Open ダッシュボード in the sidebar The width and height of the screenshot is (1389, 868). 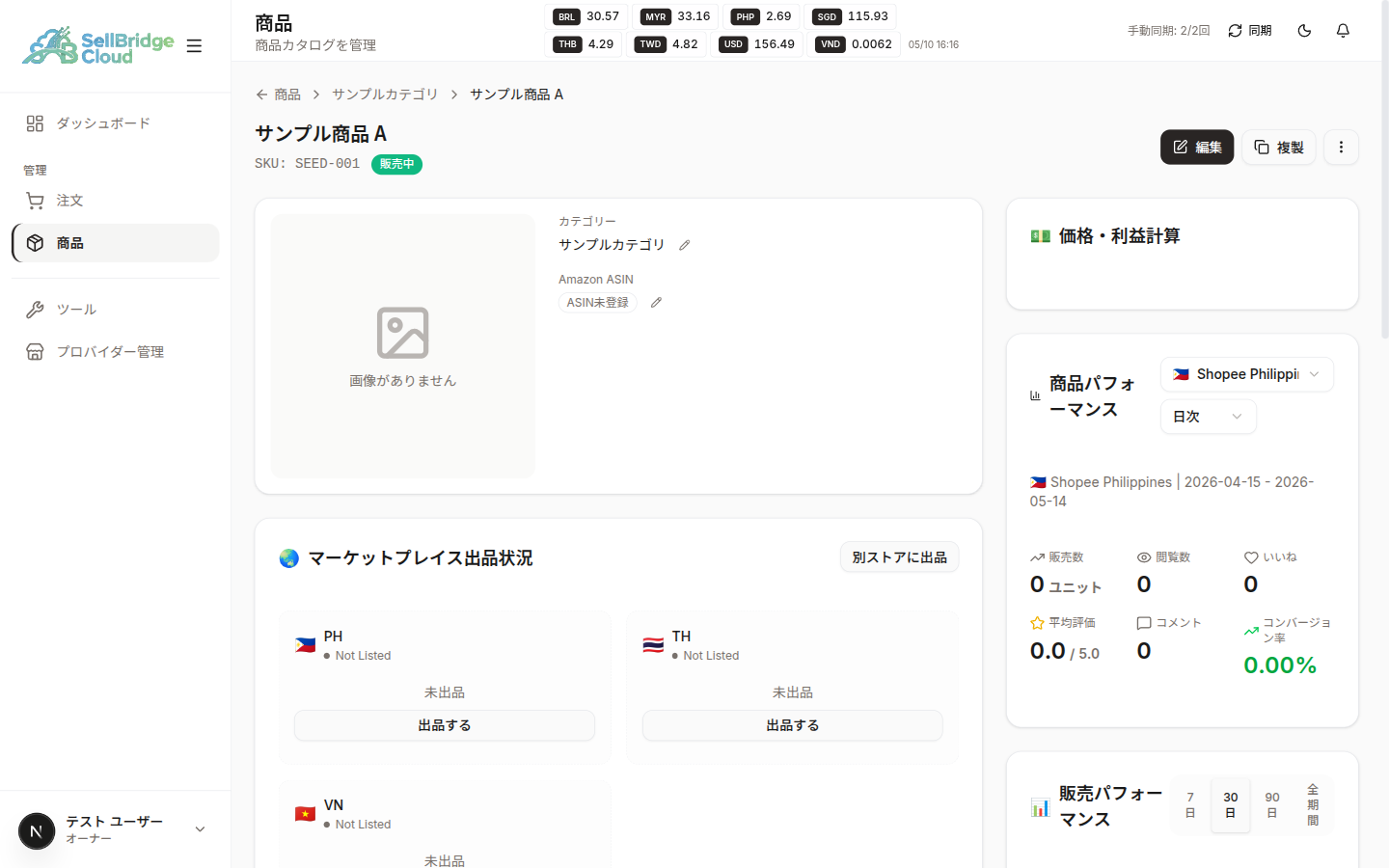[x=115, y=123]
